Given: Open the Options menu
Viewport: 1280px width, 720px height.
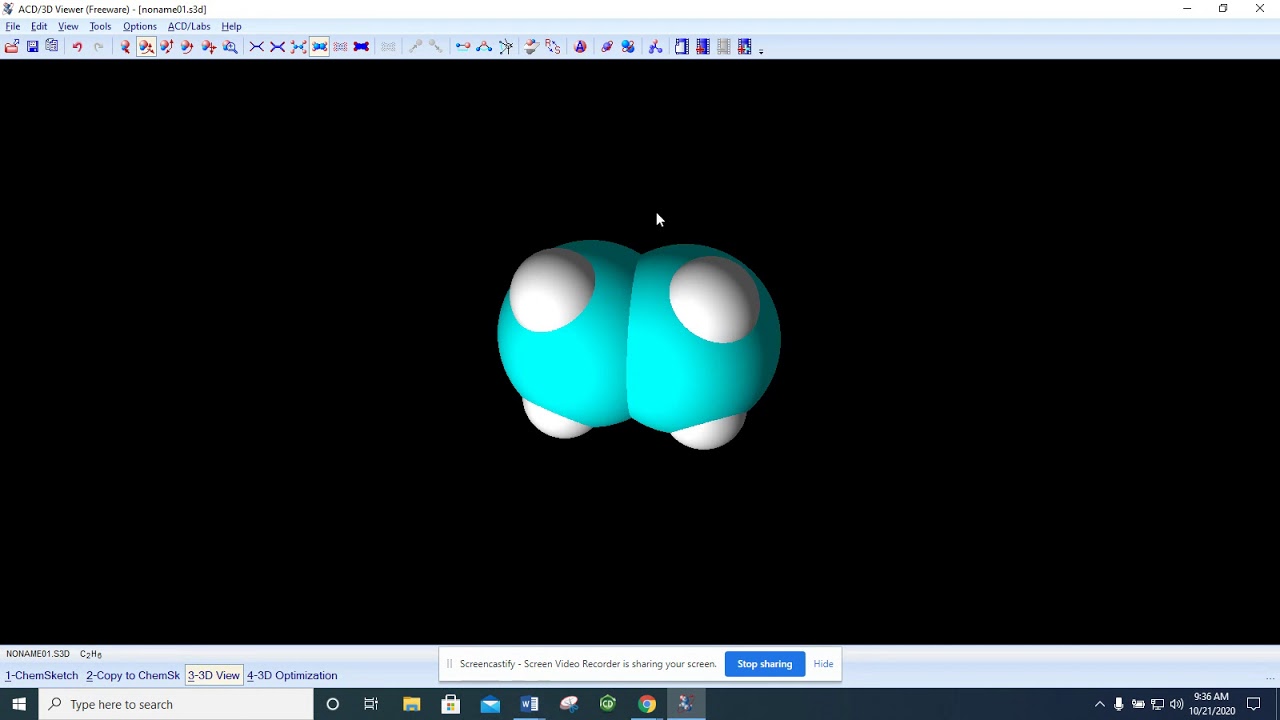Looking at the screenshot, I should 139,27.
